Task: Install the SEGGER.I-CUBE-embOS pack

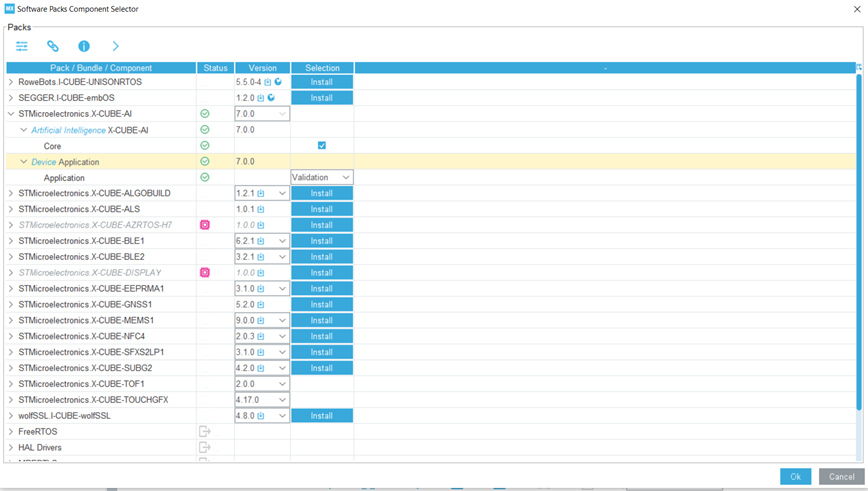Action: [x=322, y=98]
